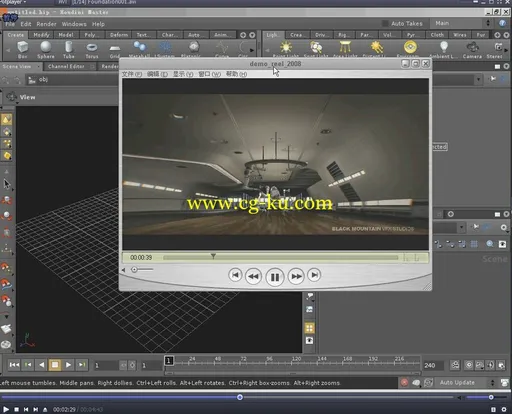Pause the demo_reel_2008 video

275,277
